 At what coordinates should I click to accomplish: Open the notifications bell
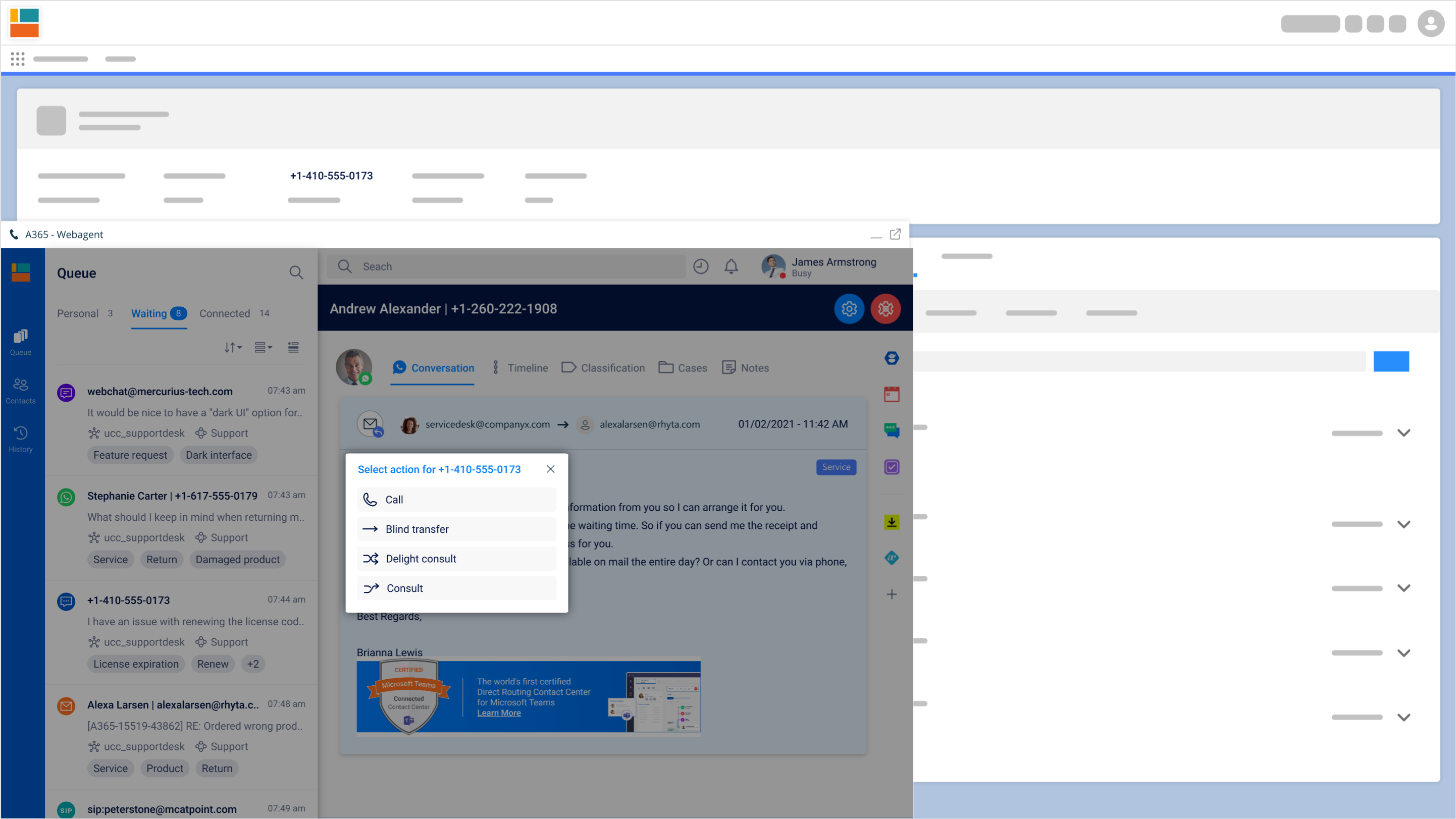pyautogui.click(x=732, y=266)
